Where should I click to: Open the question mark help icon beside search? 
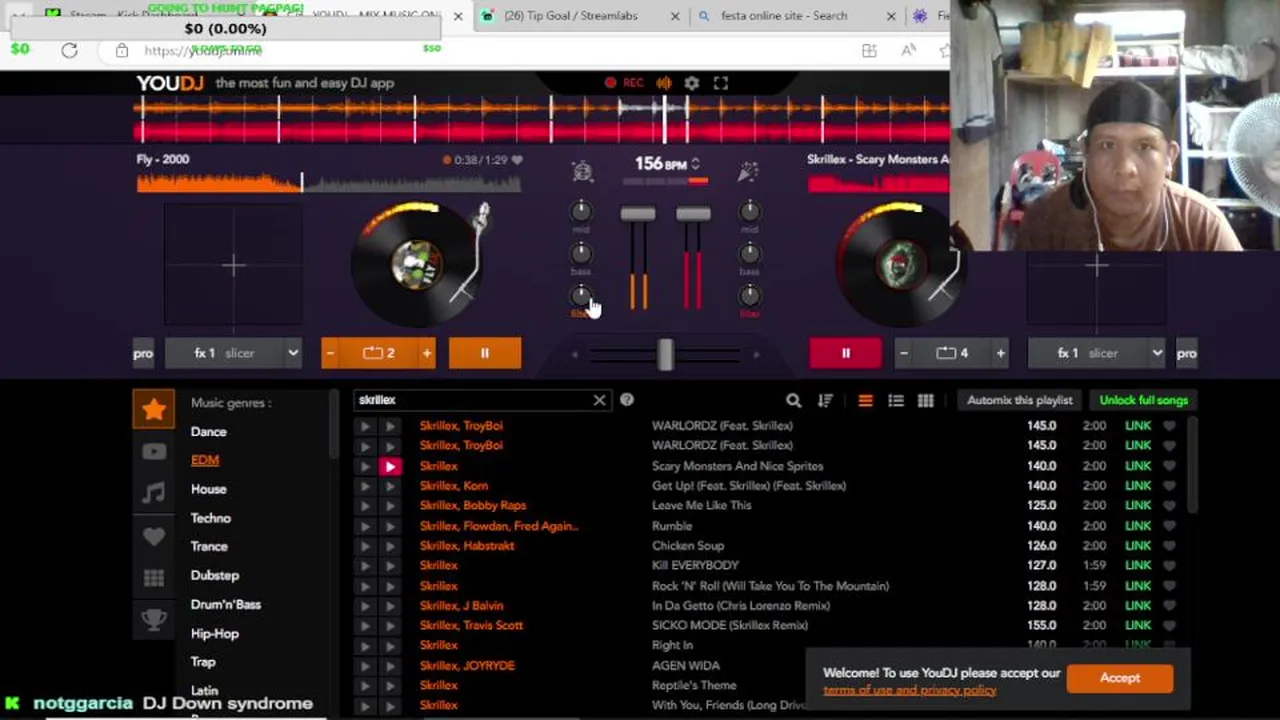[x=627, y=400]
